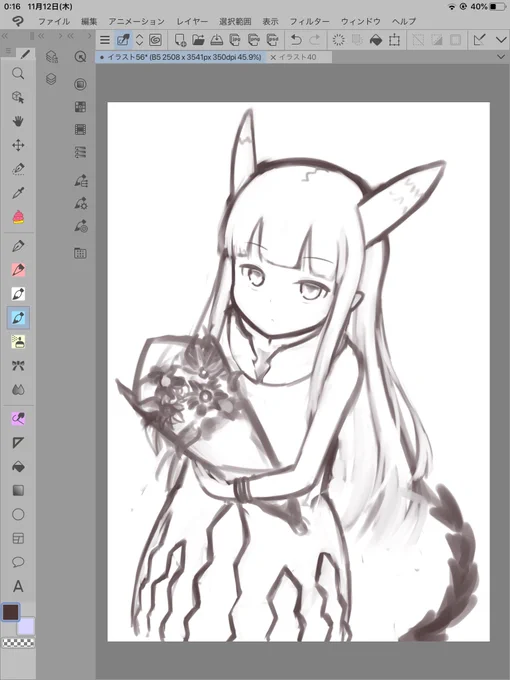The height and width of the screenshot is (680, 510).
Task: Select the Zoom magnifier tool
Action: pos(18,73)
